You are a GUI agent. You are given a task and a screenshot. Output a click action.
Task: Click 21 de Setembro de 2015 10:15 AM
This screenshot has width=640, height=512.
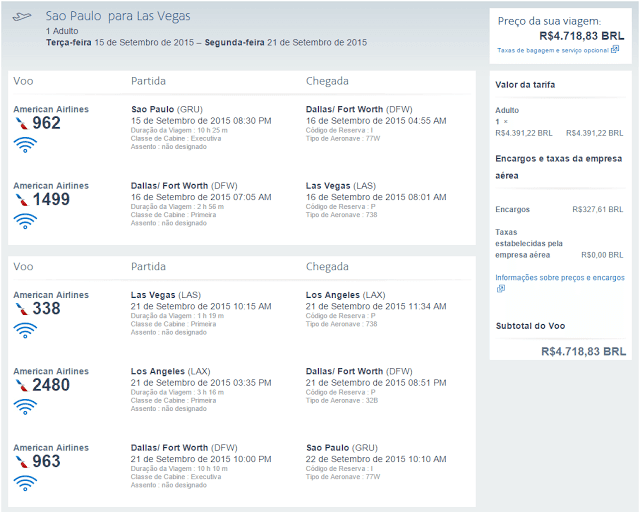point(201,307)
